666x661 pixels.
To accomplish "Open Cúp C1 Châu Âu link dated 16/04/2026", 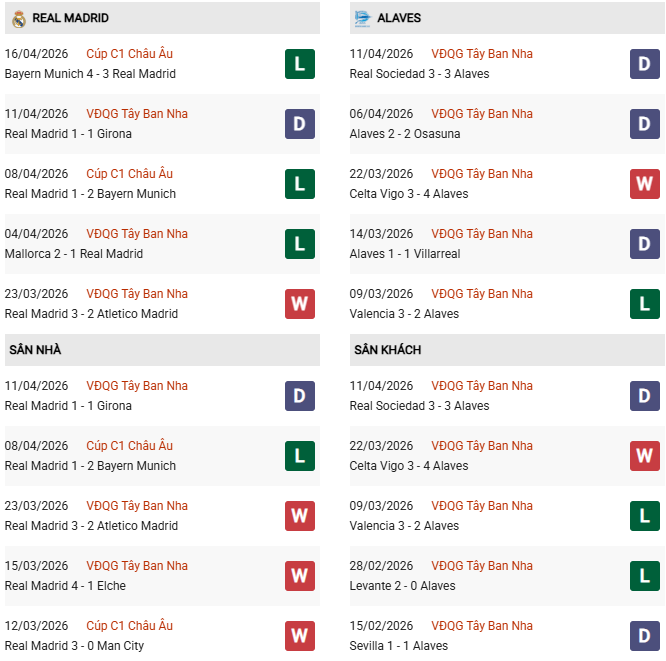I will pyautogui.click(x=129, y=54).
